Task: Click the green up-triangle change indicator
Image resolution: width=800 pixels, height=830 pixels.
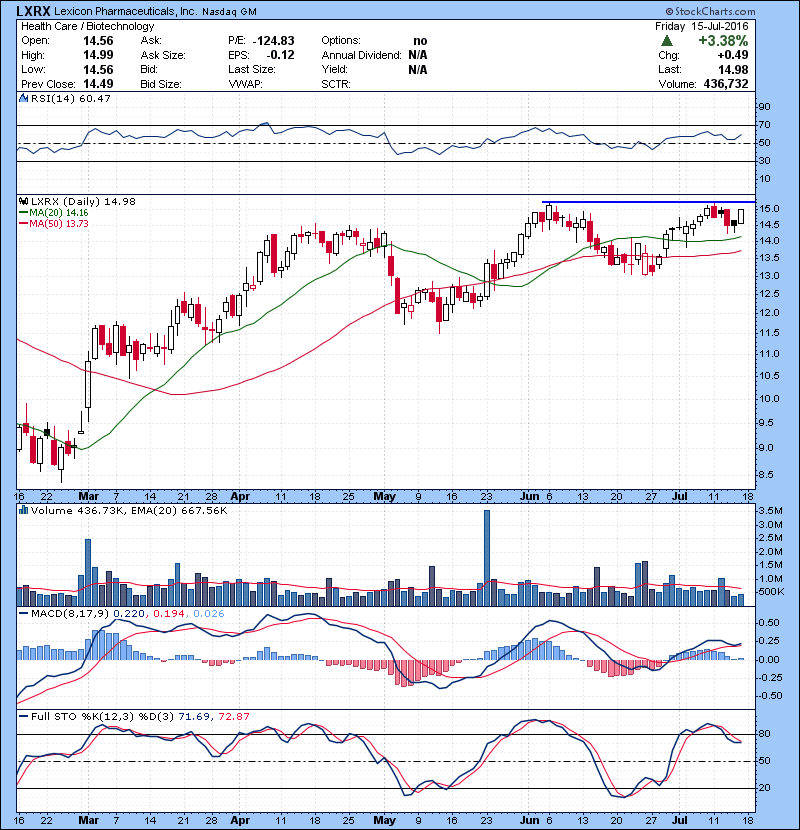Action: tap(667, 41)
